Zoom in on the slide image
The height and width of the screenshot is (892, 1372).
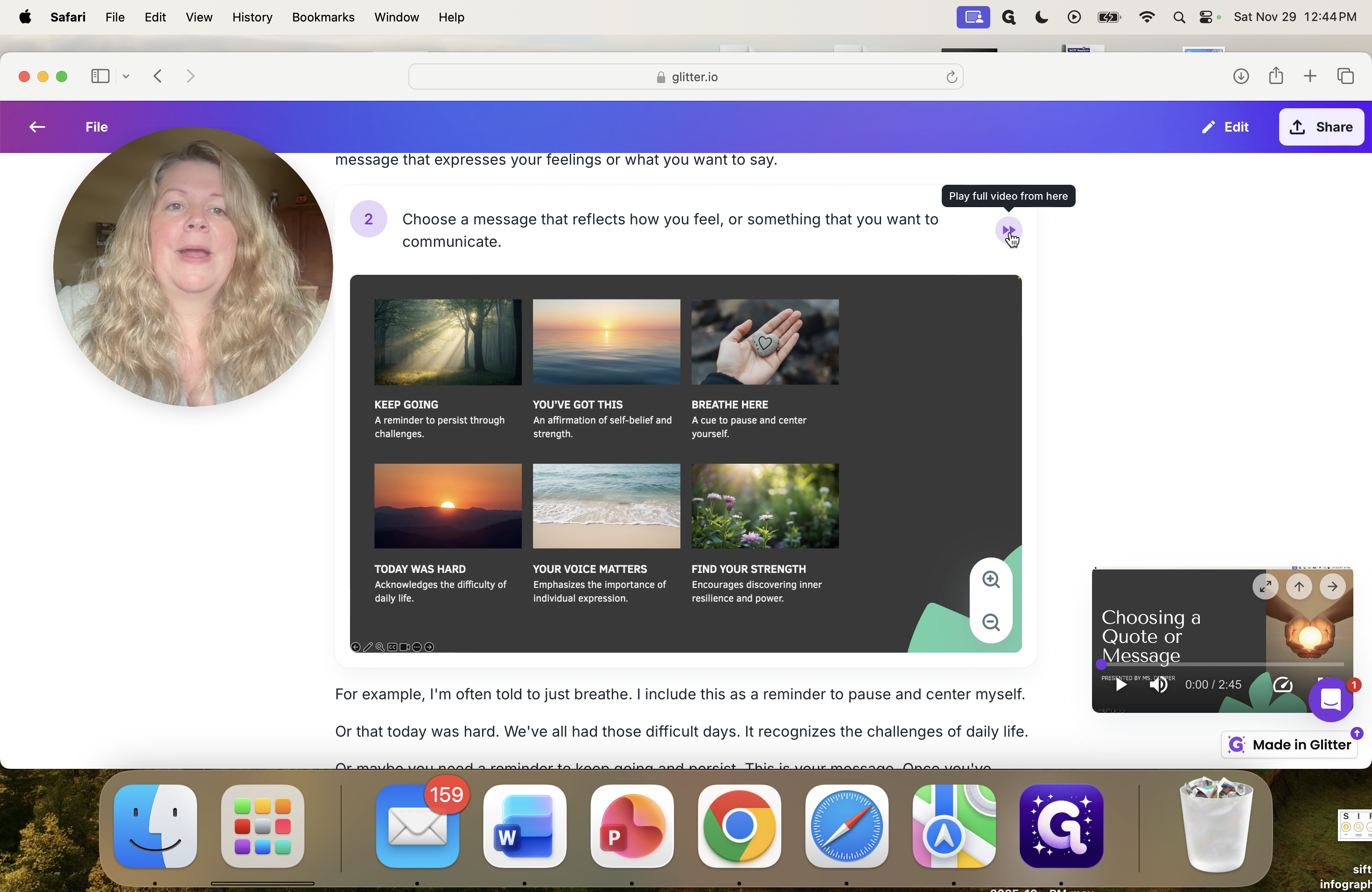[990, 579]
